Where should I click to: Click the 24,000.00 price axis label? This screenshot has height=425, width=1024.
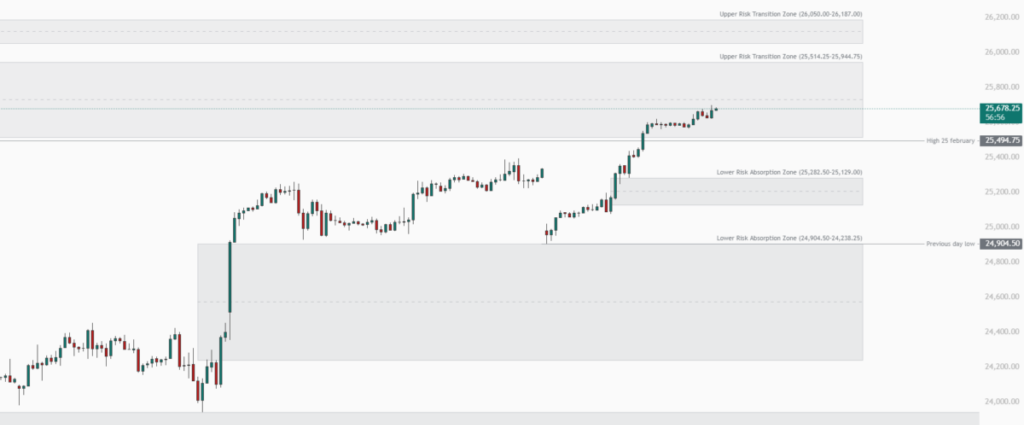[x=1001, y=402]
